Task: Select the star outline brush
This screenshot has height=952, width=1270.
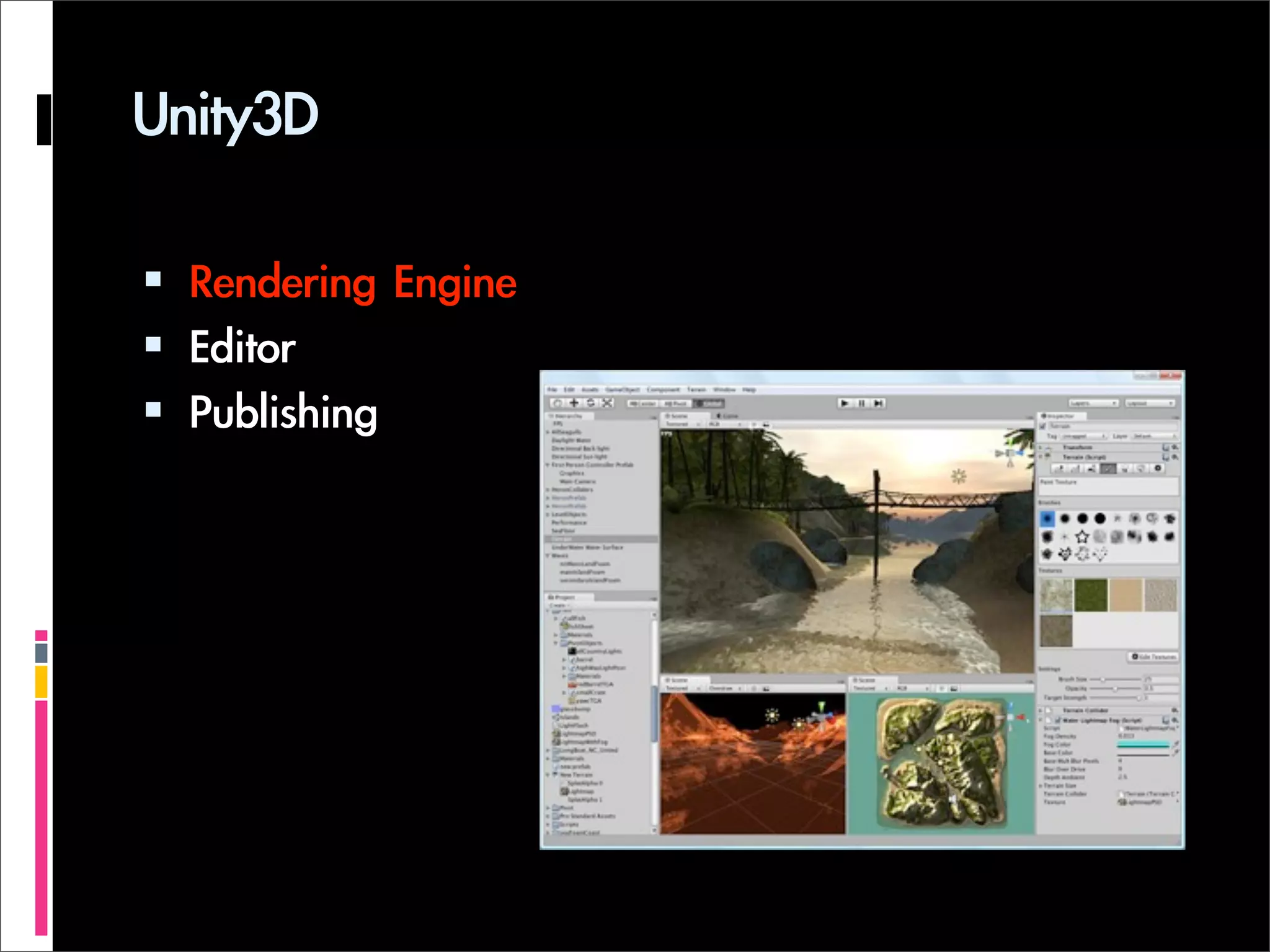Action: [1082, 537]
